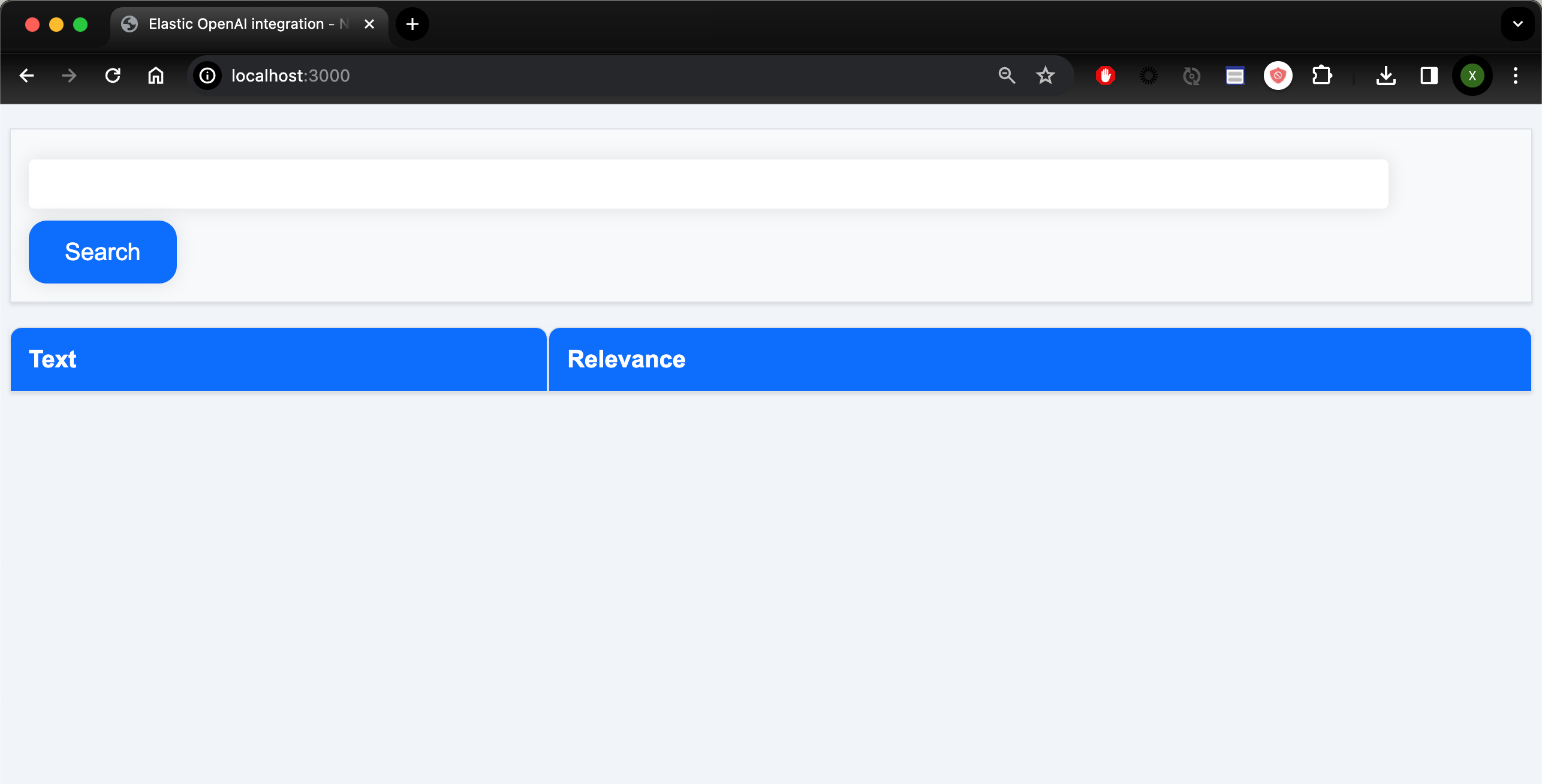Open site information for localhost:3000
Image resolution: width=1542 pixels, height=784 pixels.
click(x=207, y=76)
